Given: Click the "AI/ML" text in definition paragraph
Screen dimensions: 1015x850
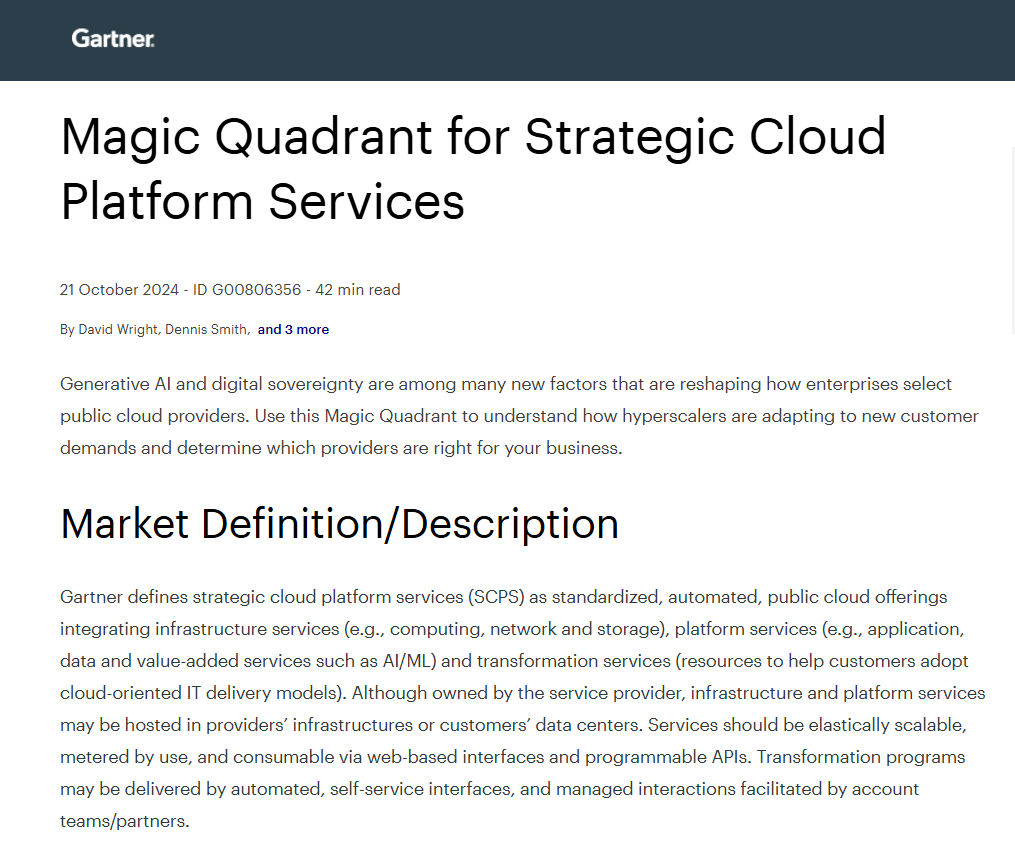Looking at the screenshot, I should pyautogui.click(x=409, y=661).
